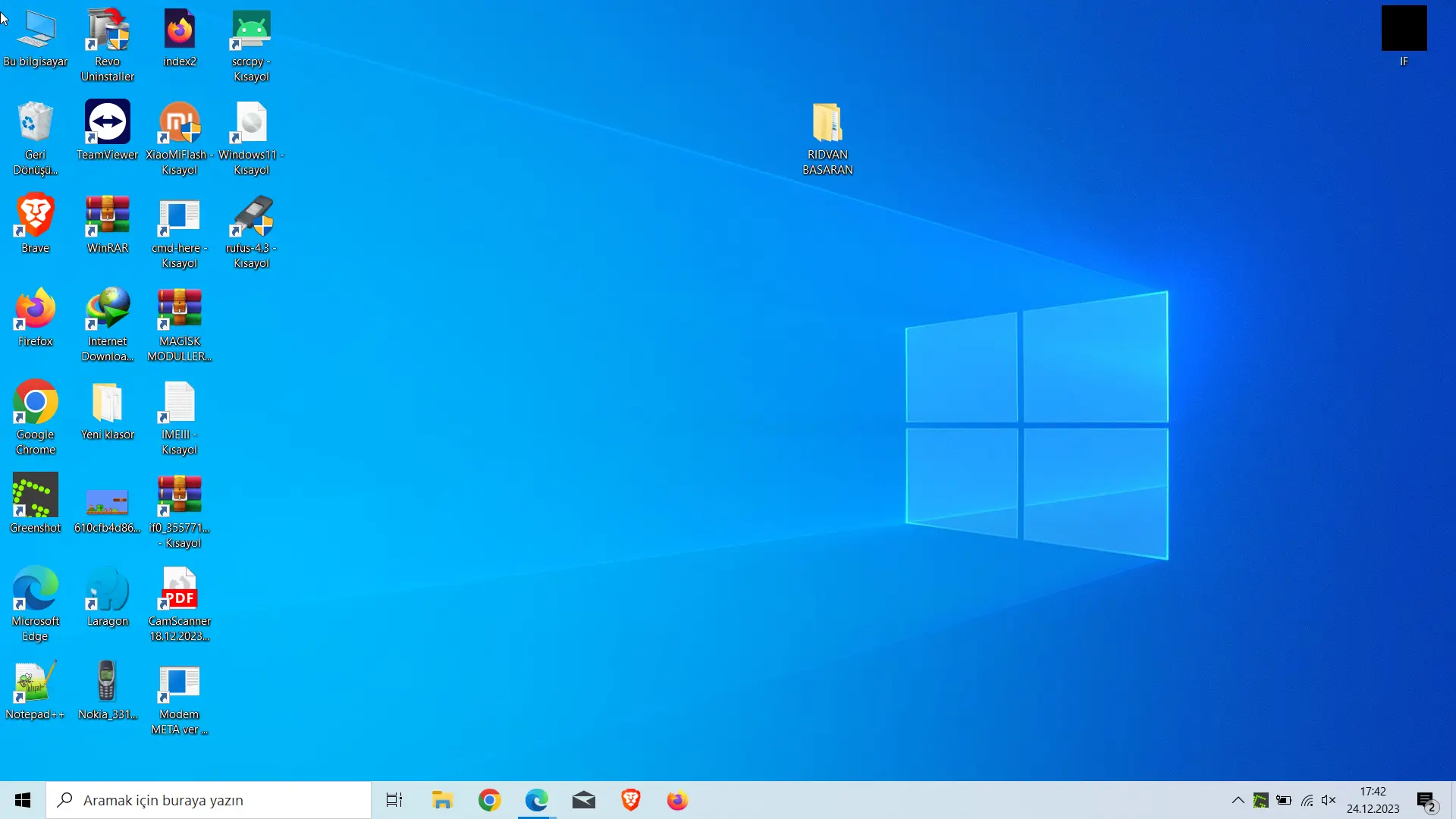Screen dimensions: 1456x819
Task: Open File Explorer from the taskbar
Action: pyautogui.click(x=442, y=800)
